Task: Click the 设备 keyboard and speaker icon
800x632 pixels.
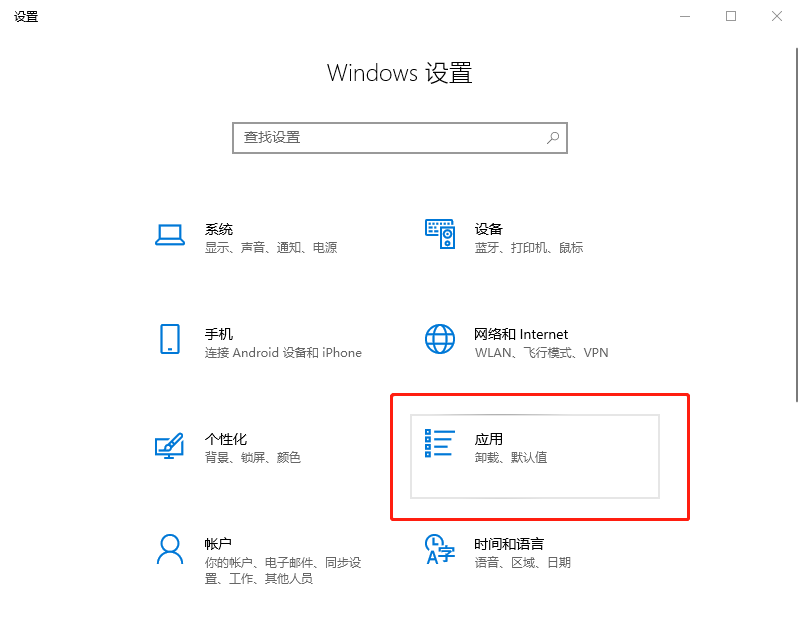Action: pyautogui.click(x=440, y=234)
